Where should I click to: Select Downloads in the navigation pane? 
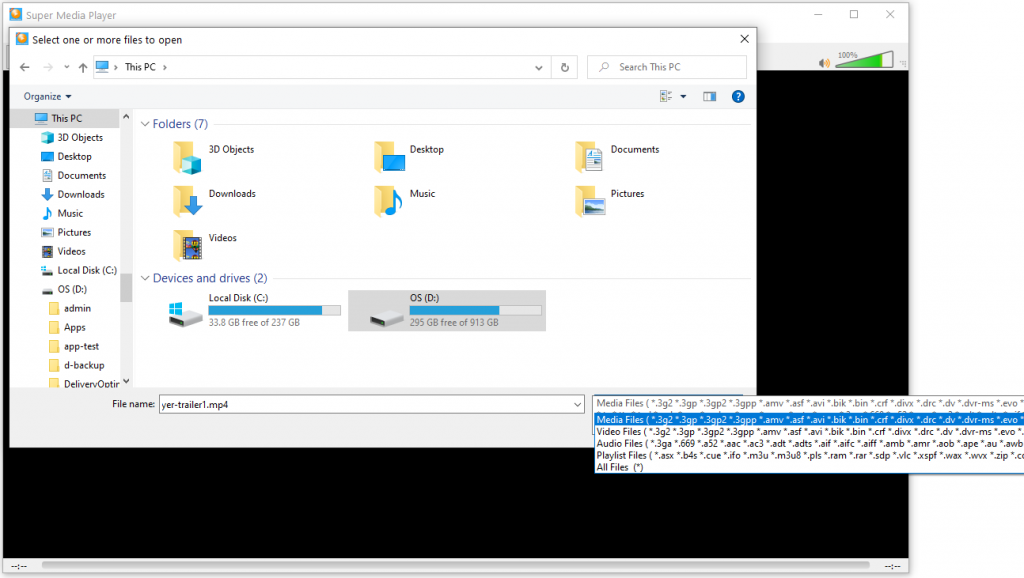[x=80, y=194]
